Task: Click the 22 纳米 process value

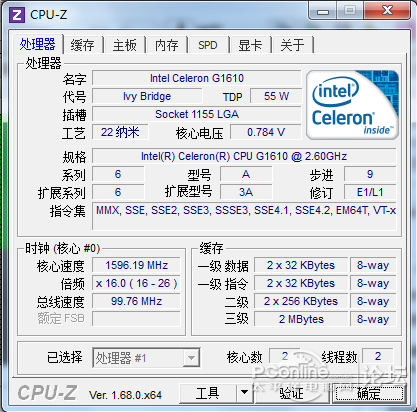Action: pos(120,132)
